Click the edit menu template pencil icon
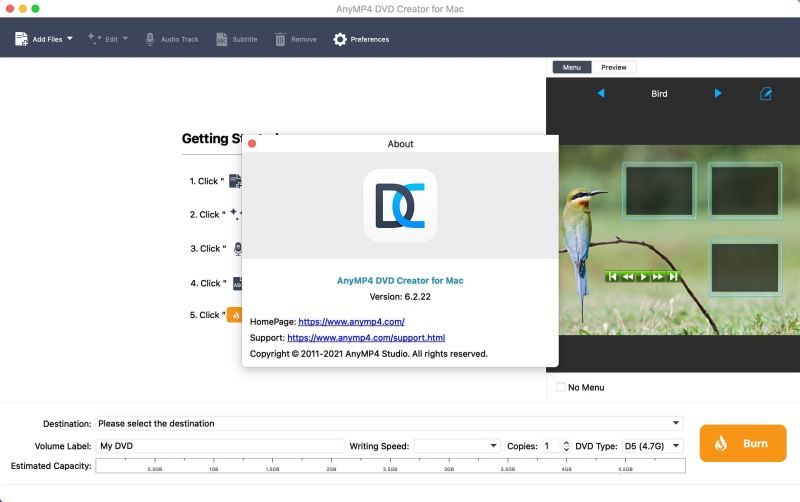The image size is (800, 502). tap(766, 93)
